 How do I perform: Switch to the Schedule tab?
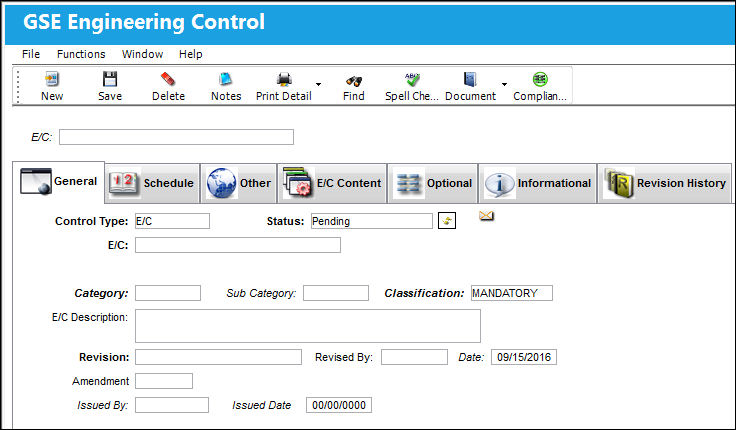tap(153, 183)
